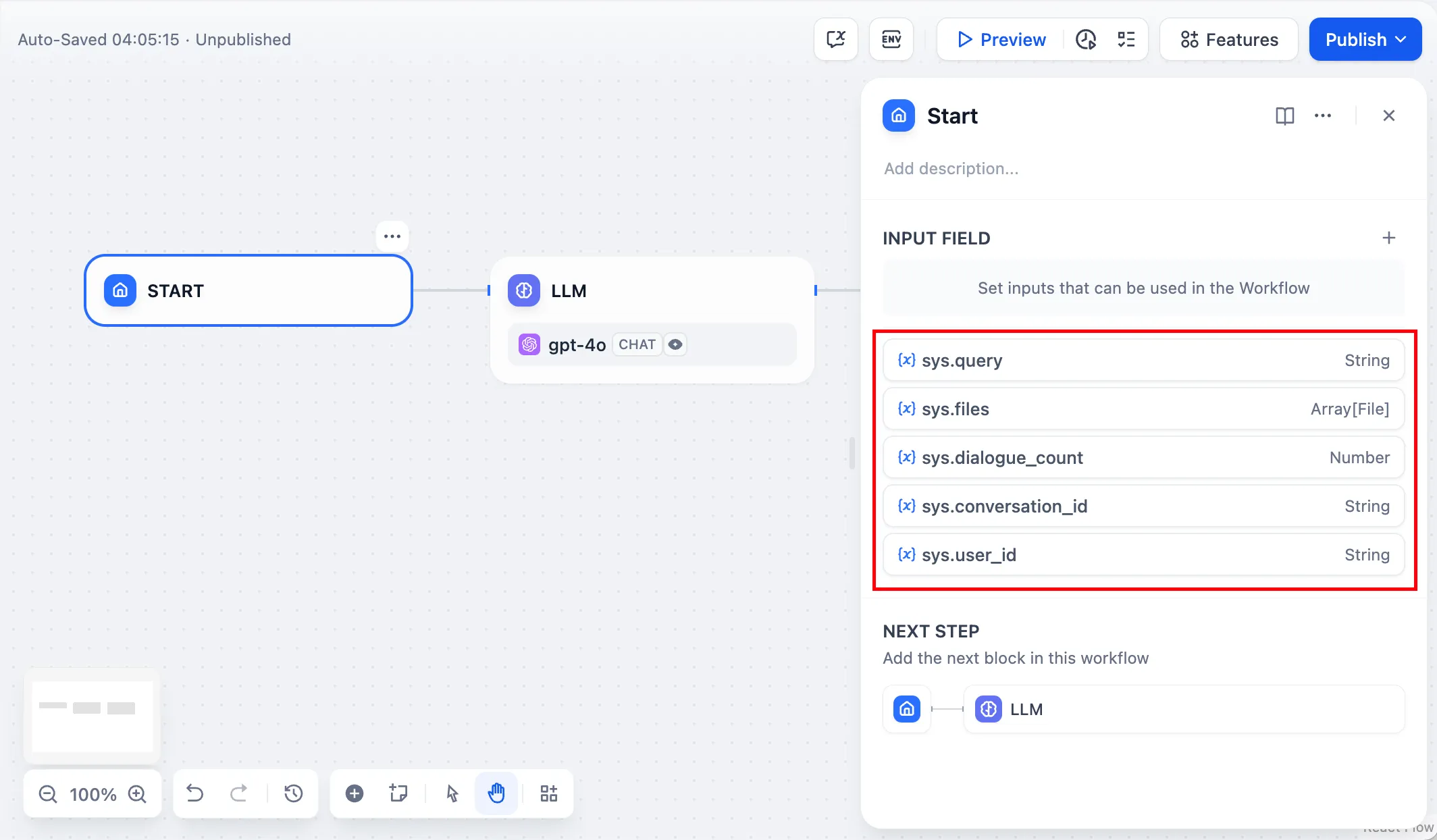Activate the hand pan mode

click(496, 793)
